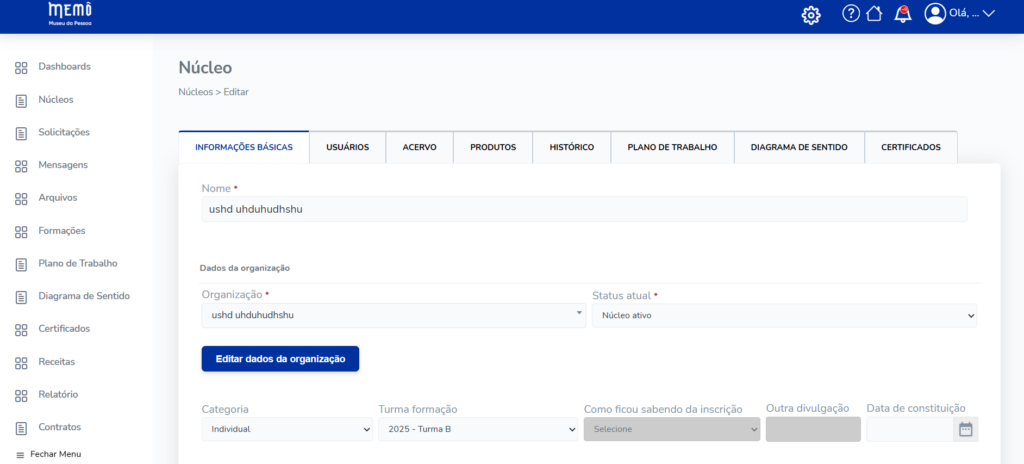The width and height of the screenshot is (1024, 464).
Task: Switch to the Usuários tab
Action: [347, 147]
